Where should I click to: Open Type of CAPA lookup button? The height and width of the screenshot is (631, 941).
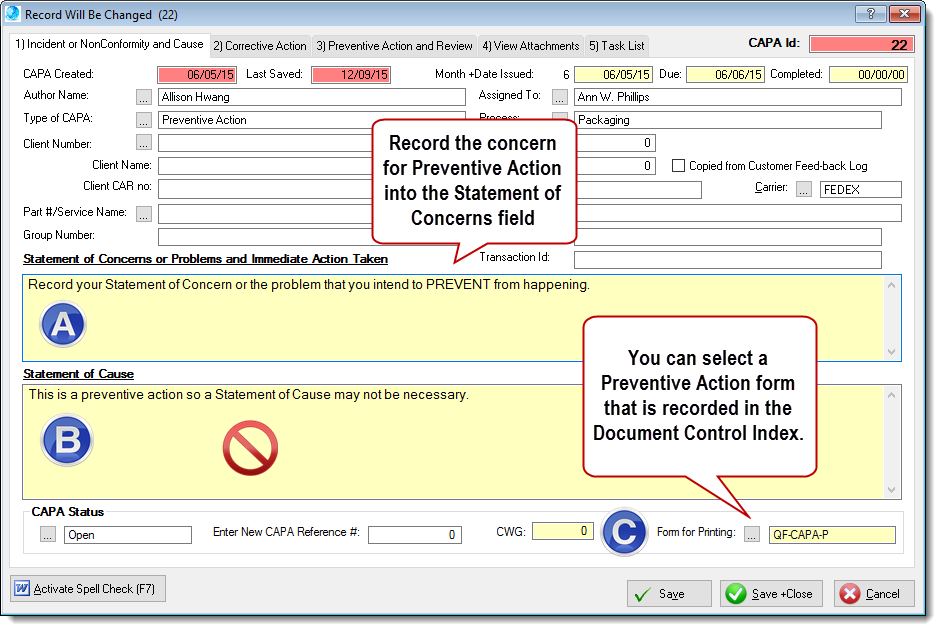coord(144,120)
